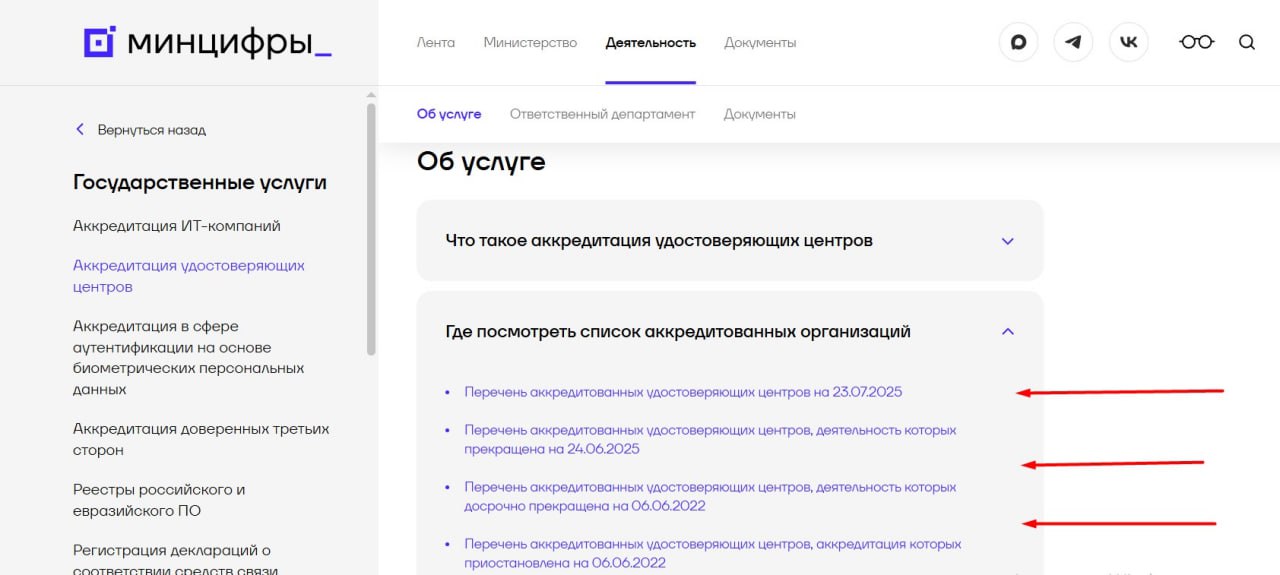Click heading Что такое аккредитация удостоверяющих центров
This screenshot has width=1280, height=575.
point(659,241)
